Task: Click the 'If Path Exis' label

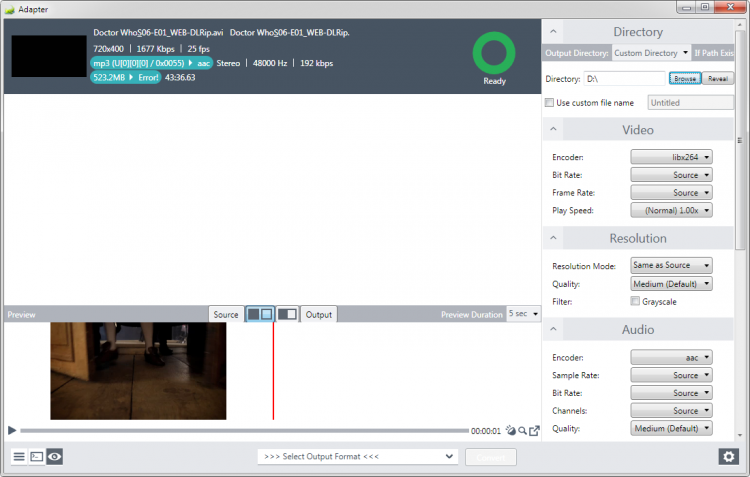Action: tap(714, 53)
